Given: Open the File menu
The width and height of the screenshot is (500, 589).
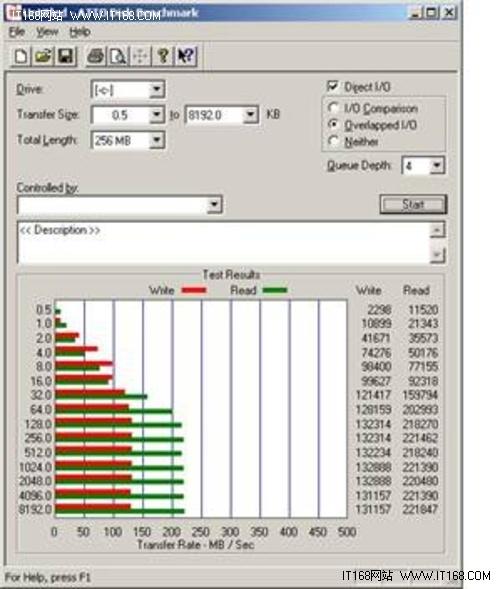Looking at the screenshot, I should [x=17, y=32].
